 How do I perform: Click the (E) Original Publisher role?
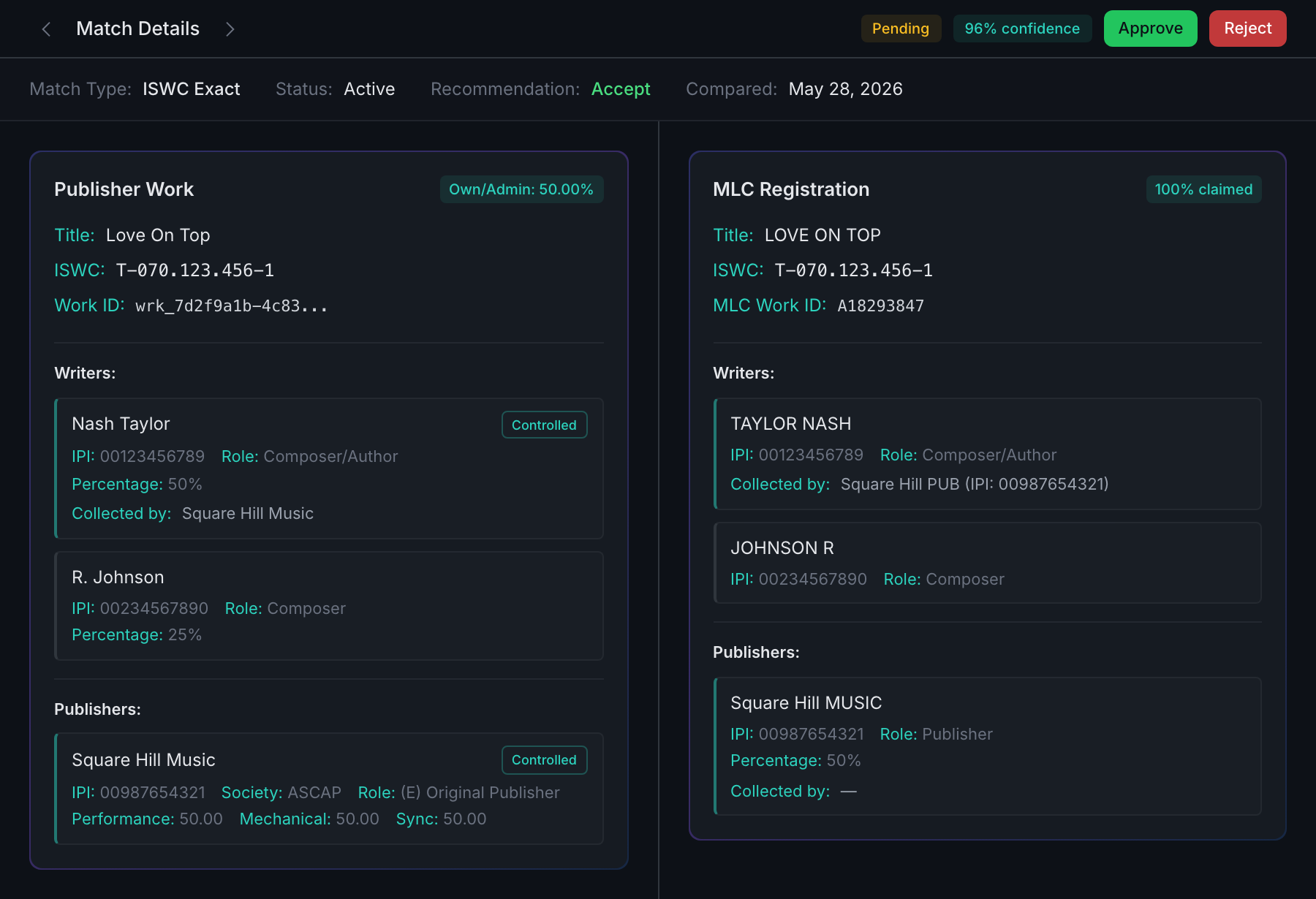[x=480, y=793]
